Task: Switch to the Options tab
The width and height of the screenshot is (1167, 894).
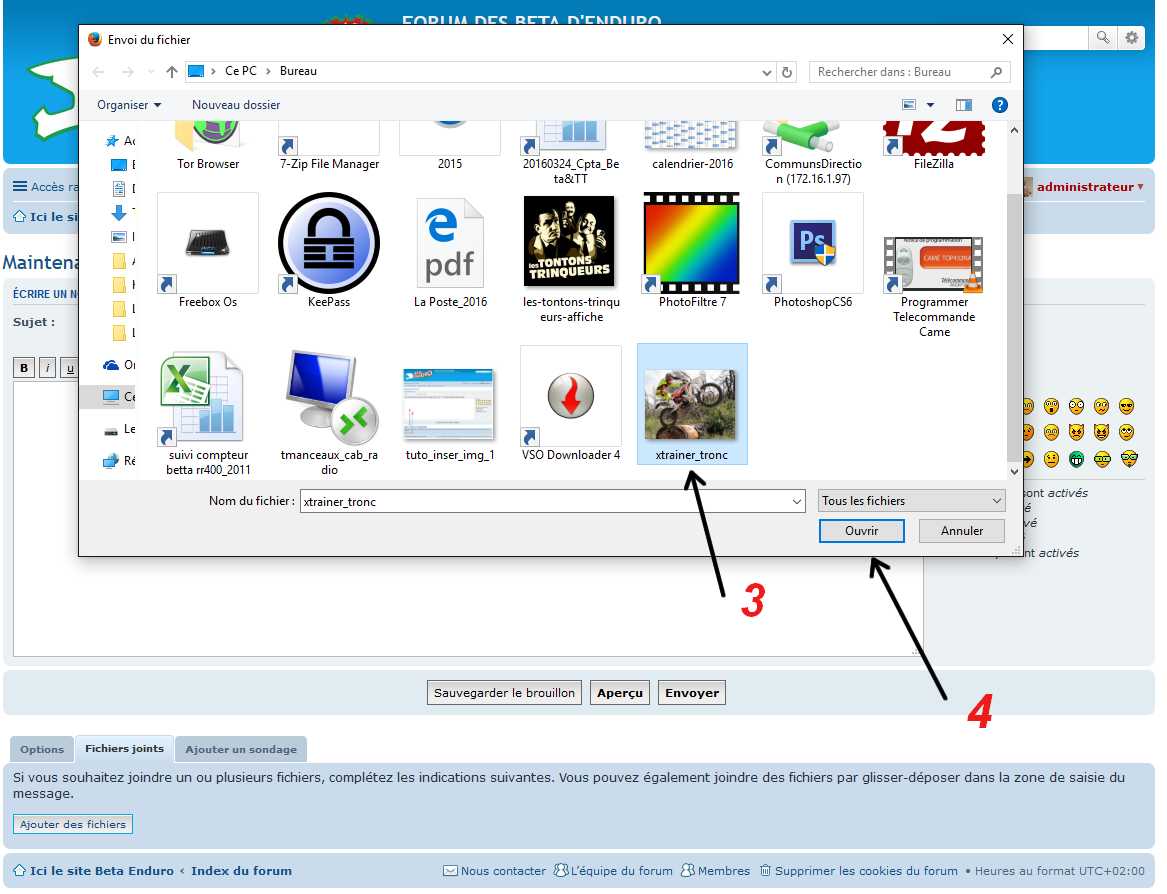Action: [x=42, y=749]
